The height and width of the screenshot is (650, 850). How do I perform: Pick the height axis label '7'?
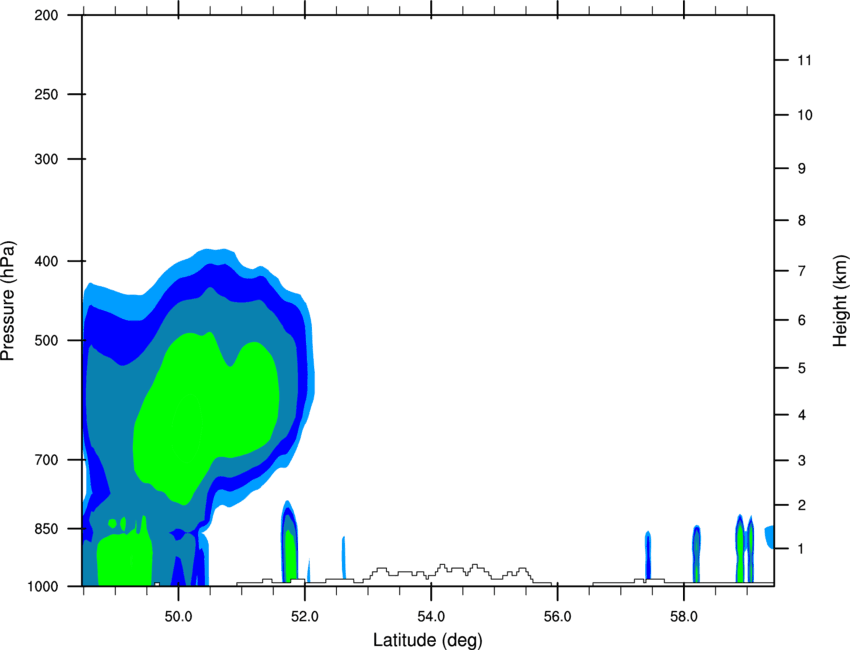pyautogui.click(x=802, y=271)
